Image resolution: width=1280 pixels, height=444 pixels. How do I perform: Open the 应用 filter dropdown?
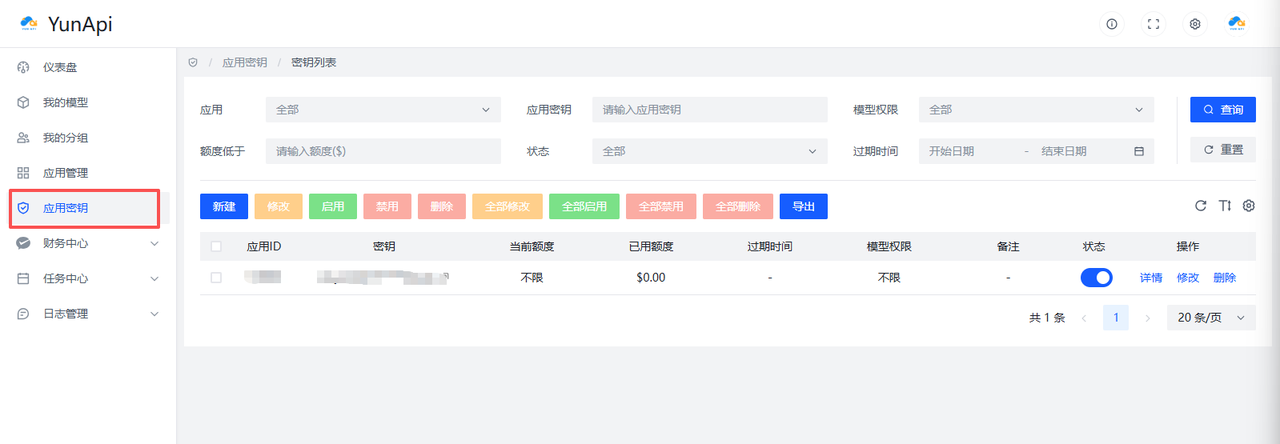pos(383,109)
